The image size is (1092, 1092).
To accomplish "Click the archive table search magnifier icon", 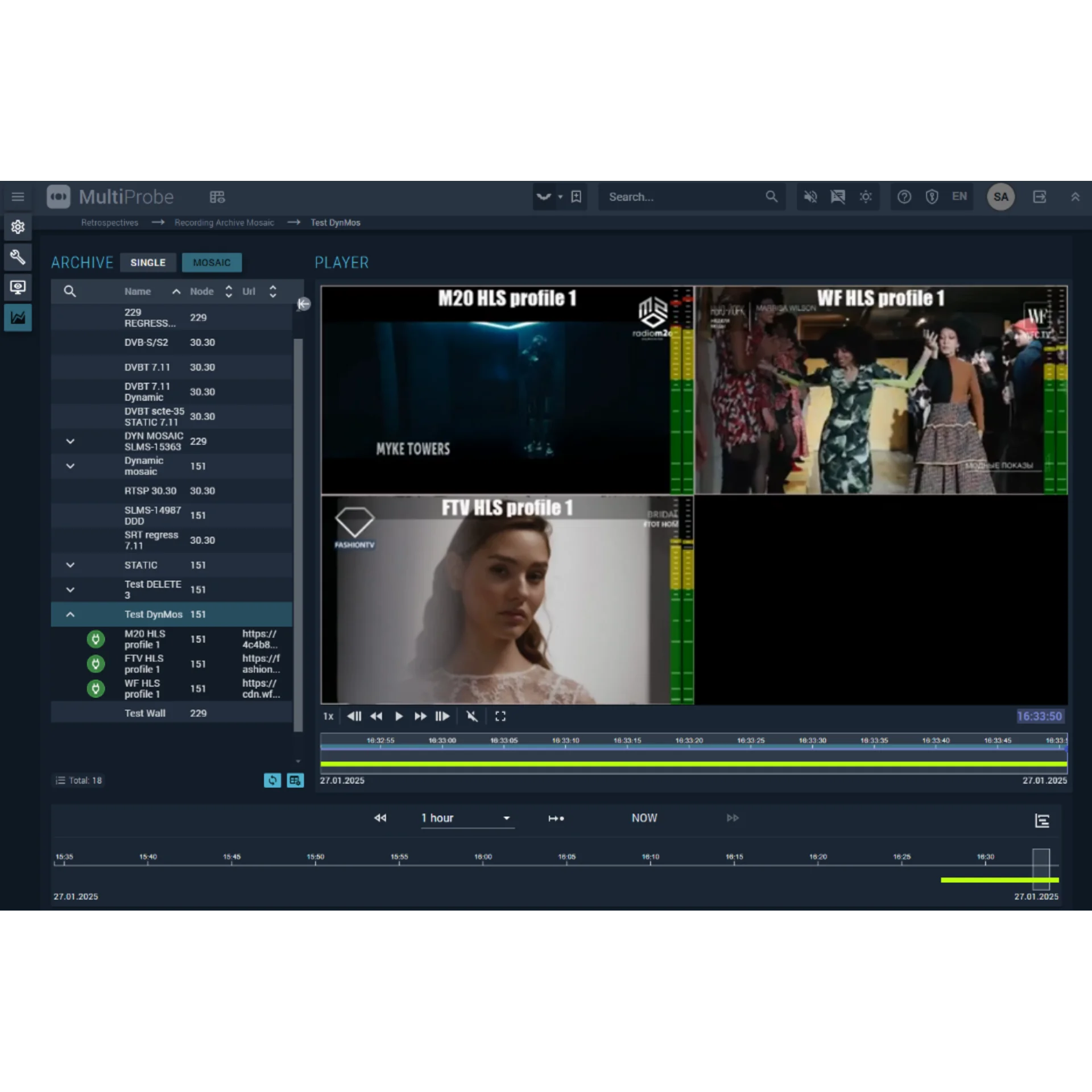I will tap(69, 291).
